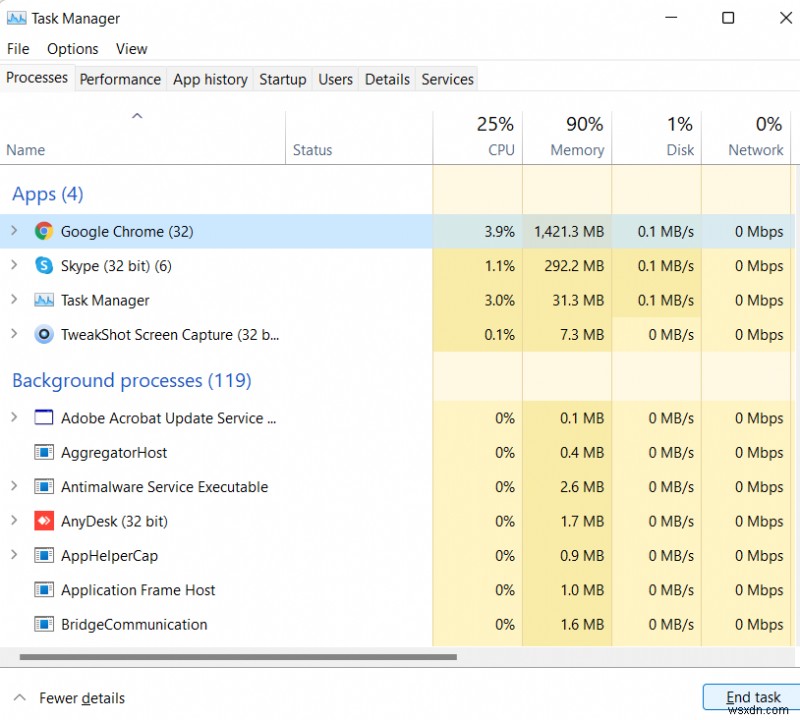Screen dimensions: 800x720
Task: Open the View menu
Action: pyautogui.click(x=132, y=48)
